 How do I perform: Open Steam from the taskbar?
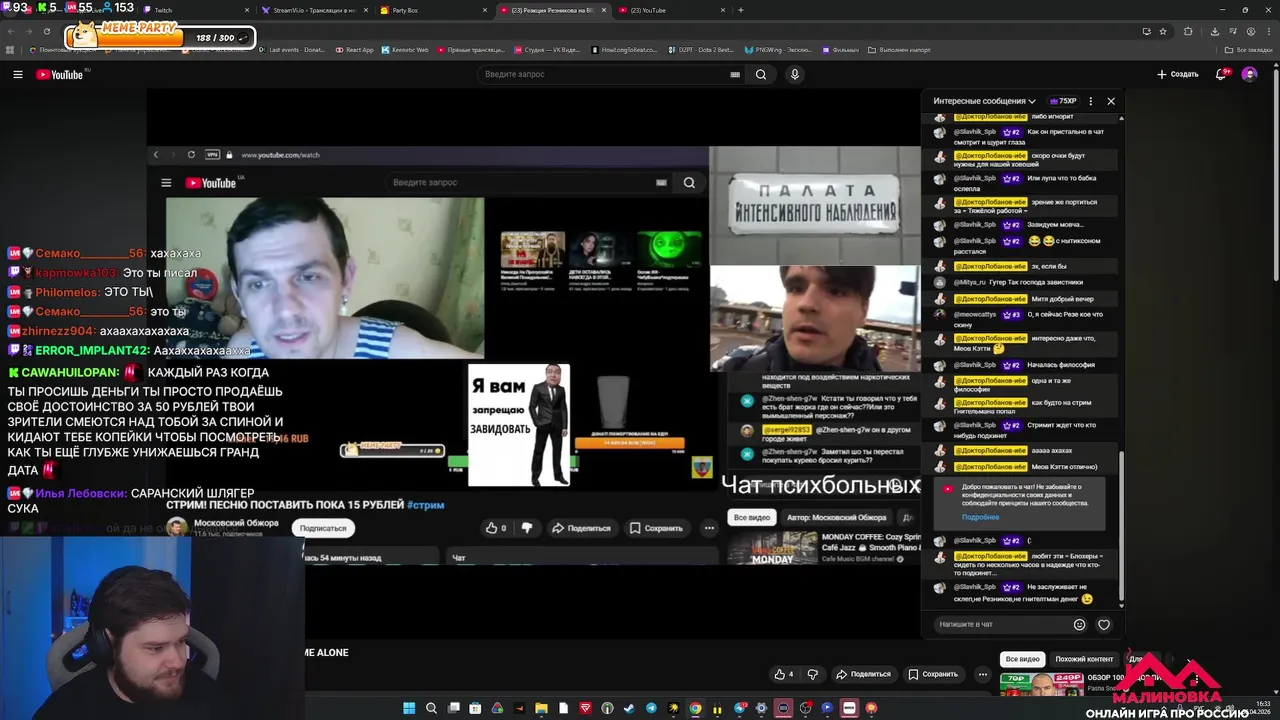[x=629, y=708]
